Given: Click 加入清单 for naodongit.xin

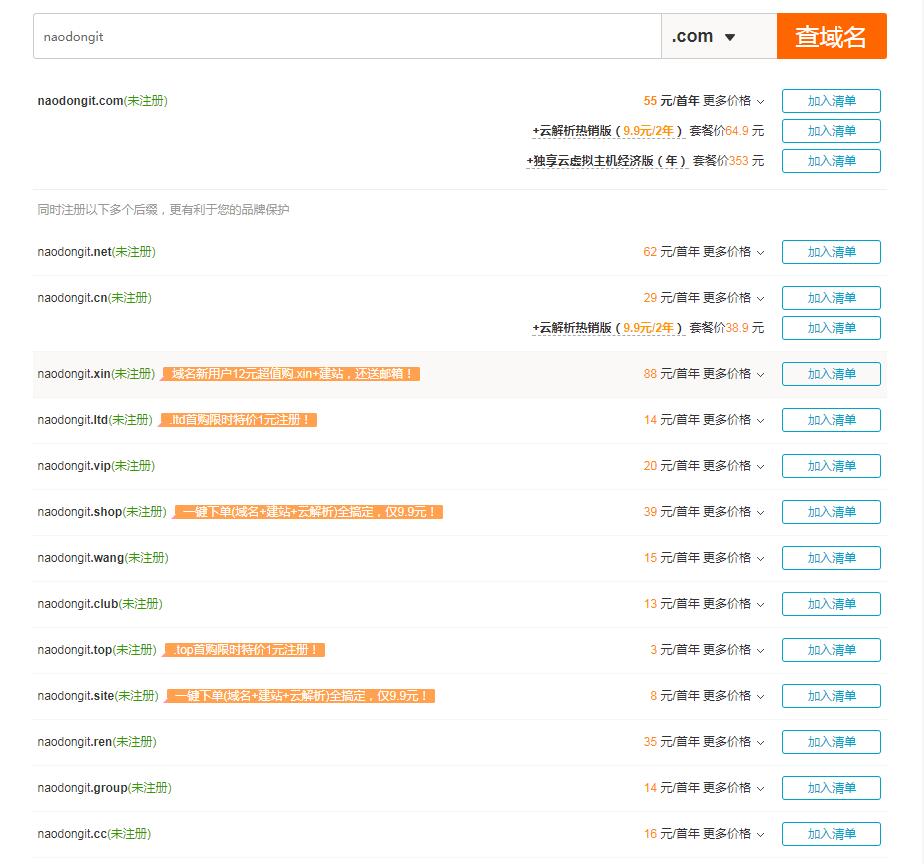Looking at the screenshot, I should 831,373.
